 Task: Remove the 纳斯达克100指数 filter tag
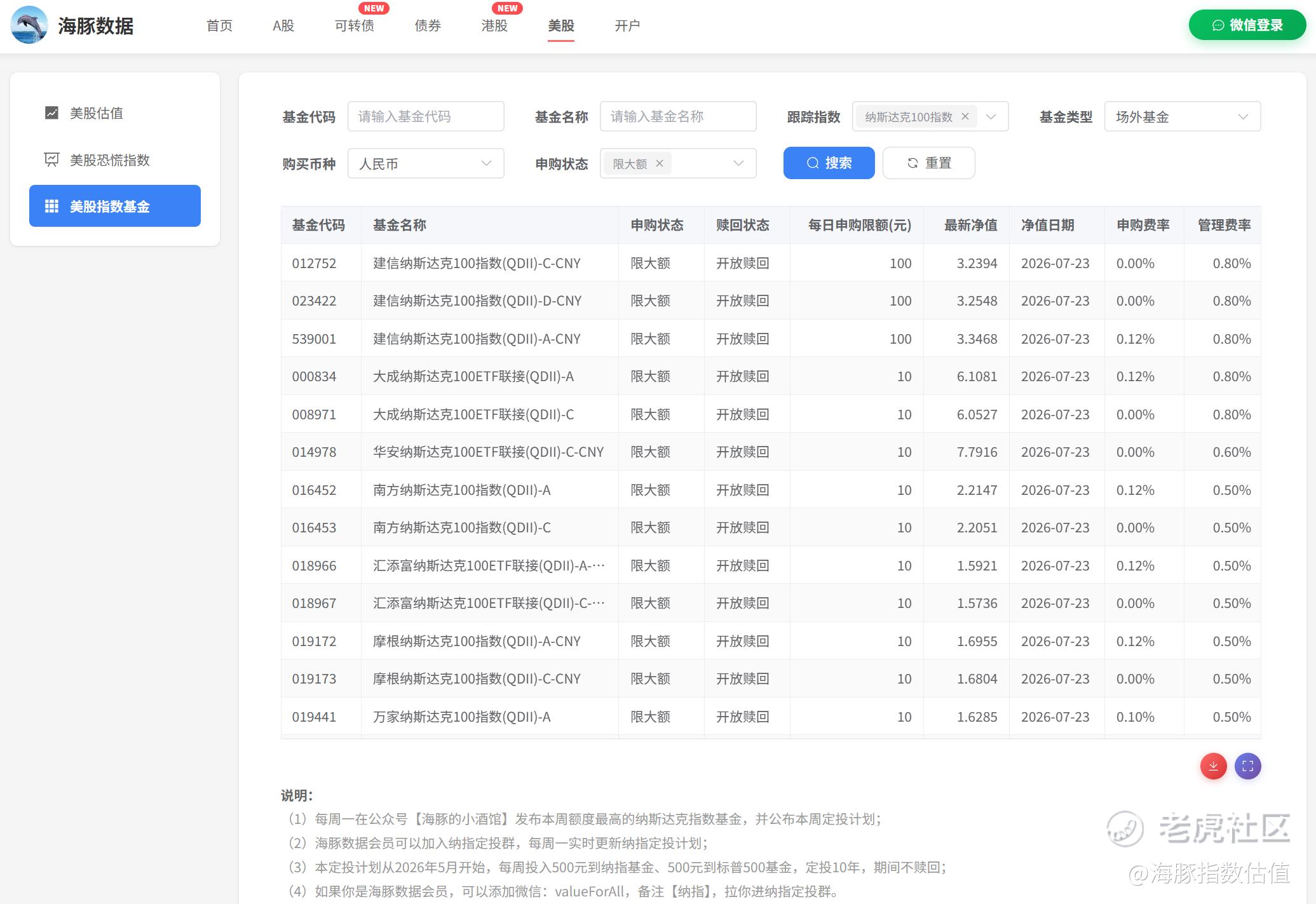coord(965,116)
